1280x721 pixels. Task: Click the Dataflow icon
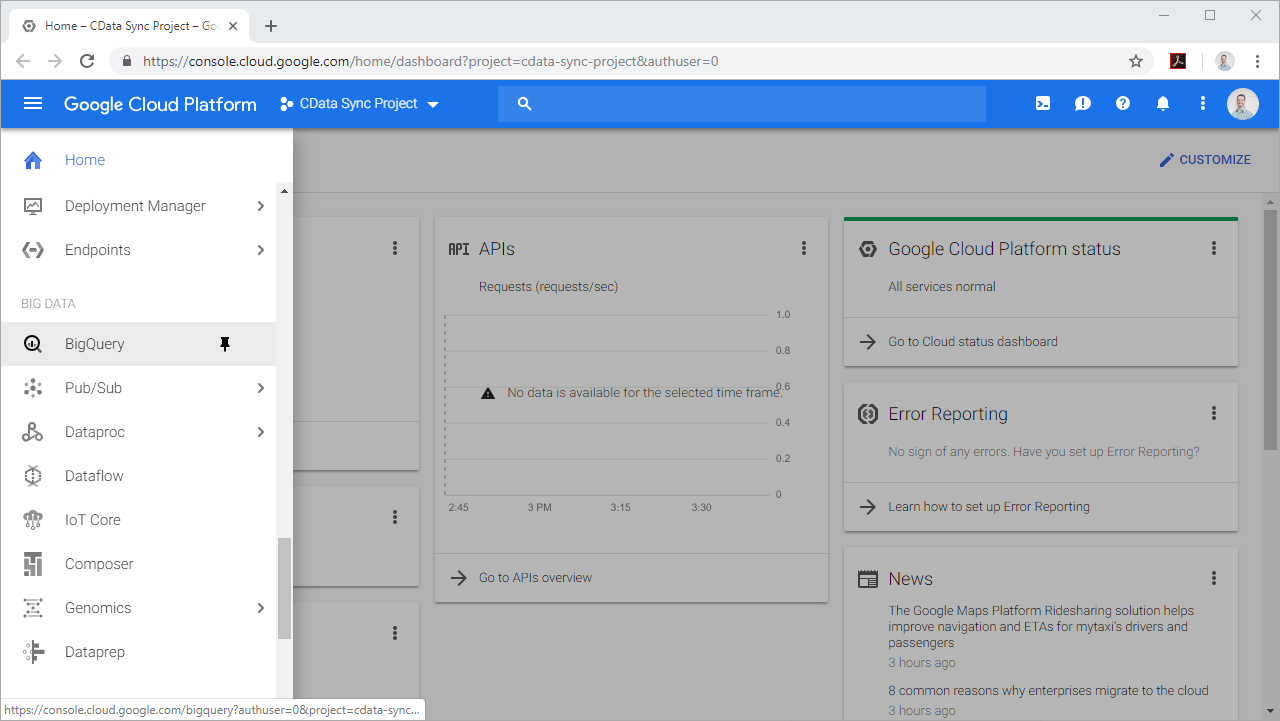click(x=33, y=475)
